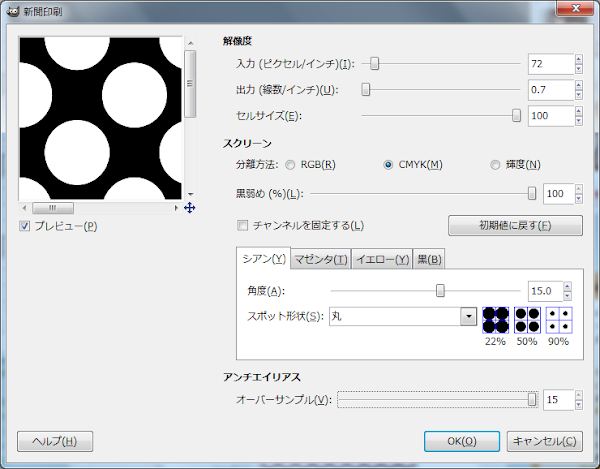Click the 黒弱め field showing 100
The image size is (600, 469).
559,194
